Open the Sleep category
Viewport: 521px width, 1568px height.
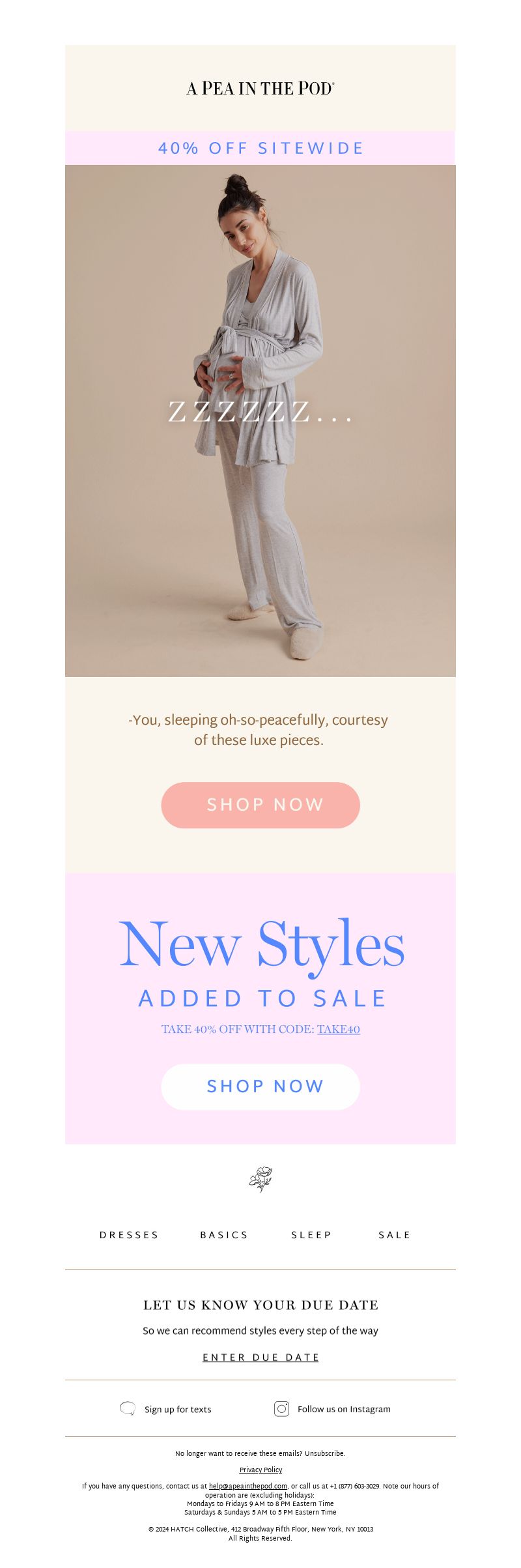click(x=311, y=1235)
